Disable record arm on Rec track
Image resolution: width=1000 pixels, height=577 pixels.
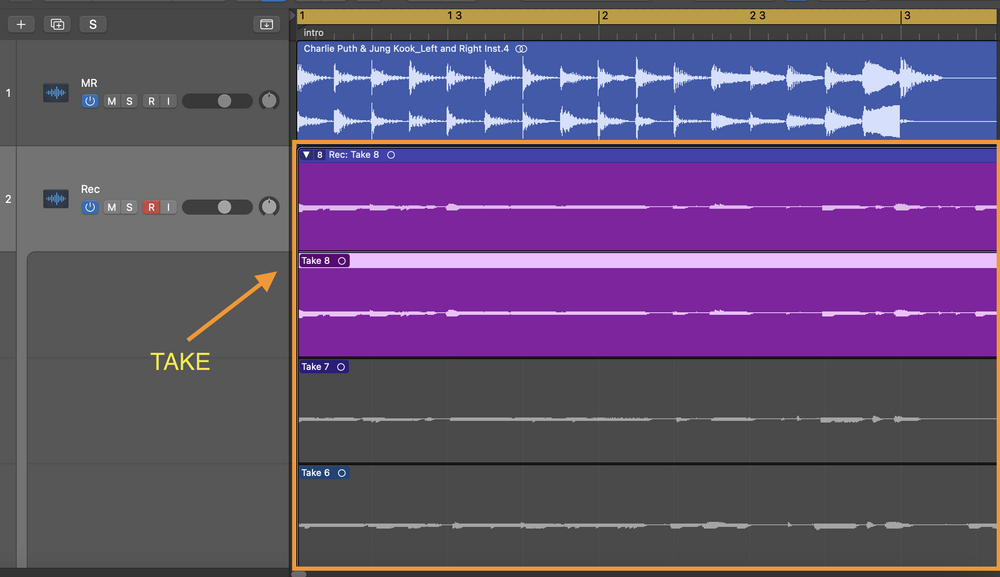point(151,207)
